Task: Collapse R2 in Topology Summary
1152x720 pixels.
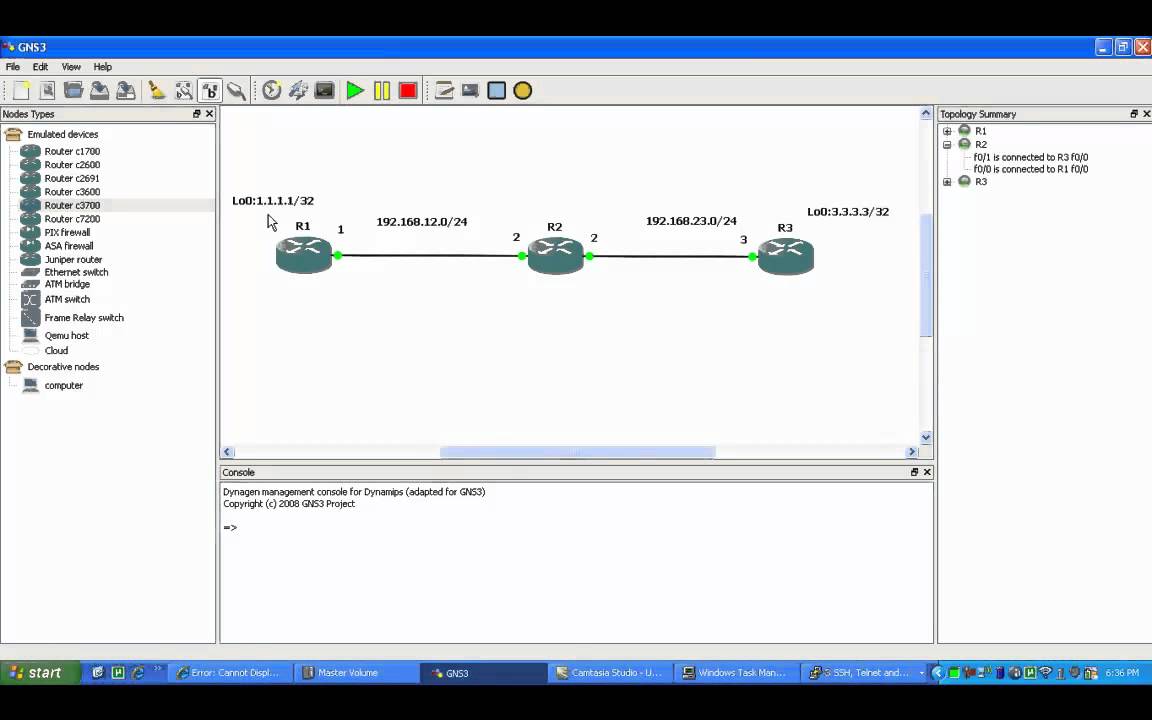Action: (x=947, y=145)
